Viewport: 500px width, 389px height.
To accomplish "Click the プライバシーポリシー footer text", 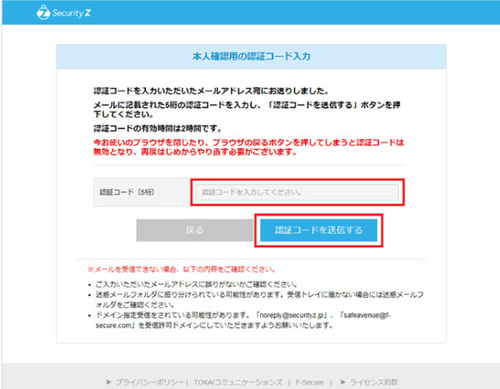I will pyautogui.click(x=149, y=382).
